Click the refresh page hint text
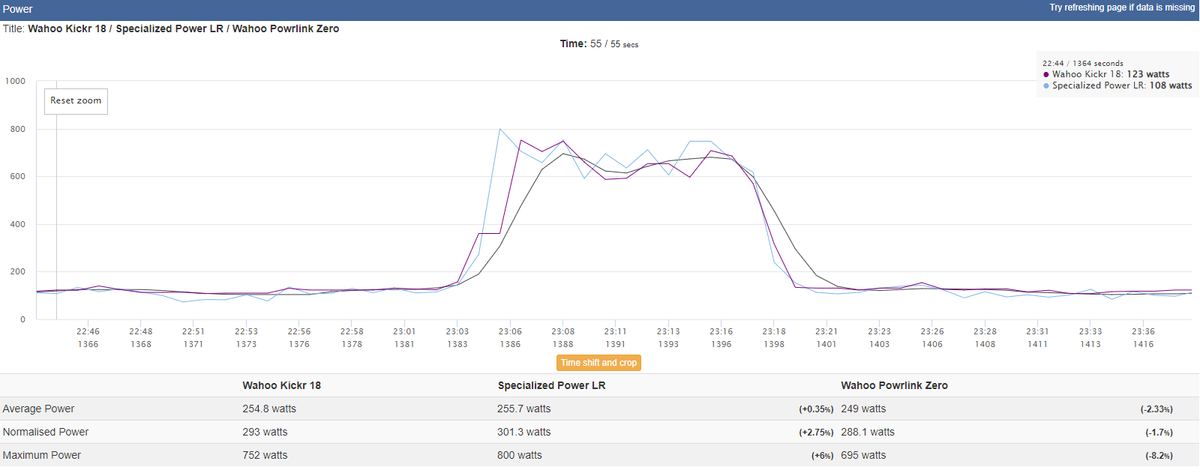 (x=1122, y=8)
